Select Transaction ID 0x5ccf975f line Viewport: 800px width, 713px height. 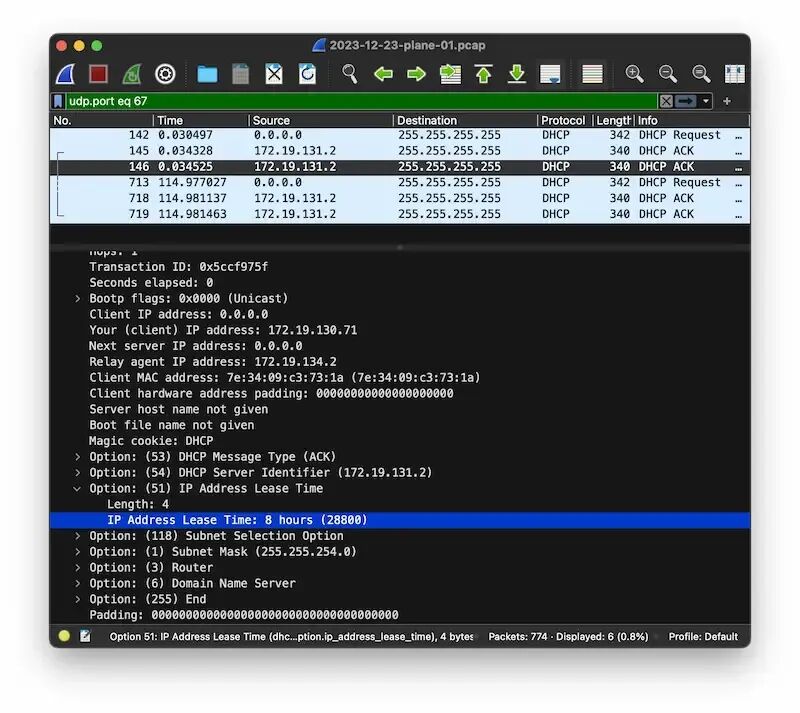click(x=179, y=267)
